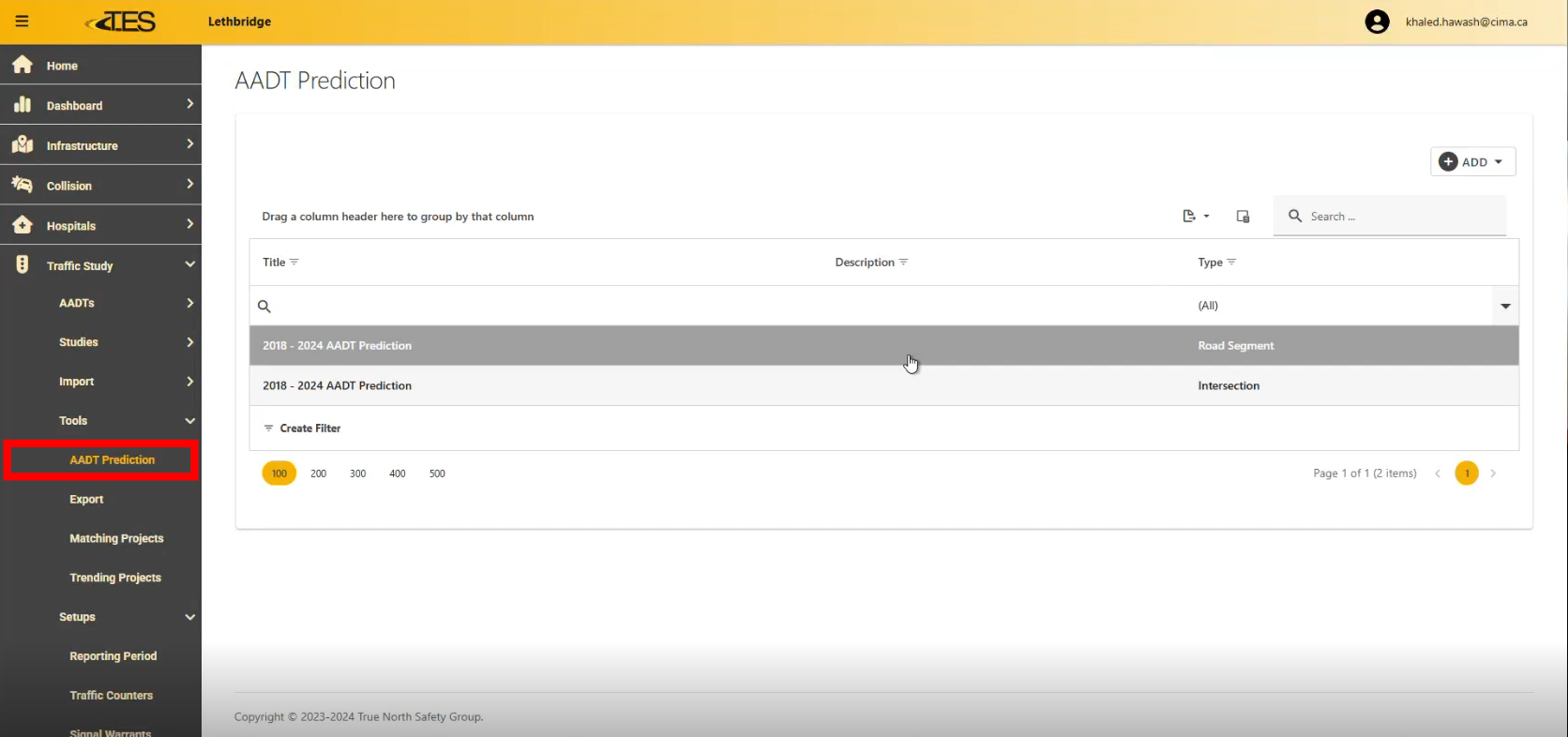
Task: Open the Export tool menu item
Action: coord(86,500)
